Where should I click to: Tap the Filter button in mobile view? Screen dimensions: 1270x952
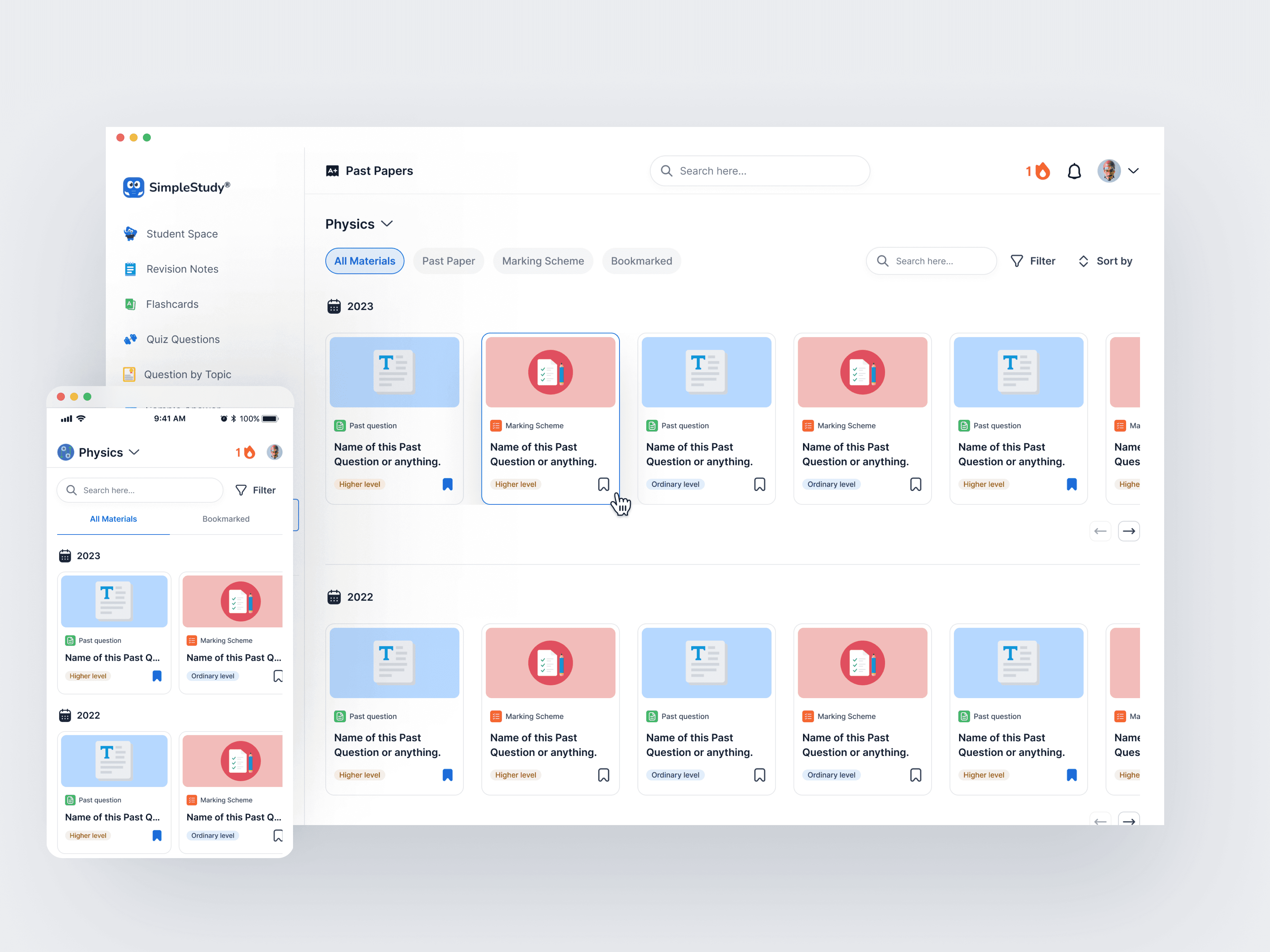pyautogui.click(x=256, y=490)
